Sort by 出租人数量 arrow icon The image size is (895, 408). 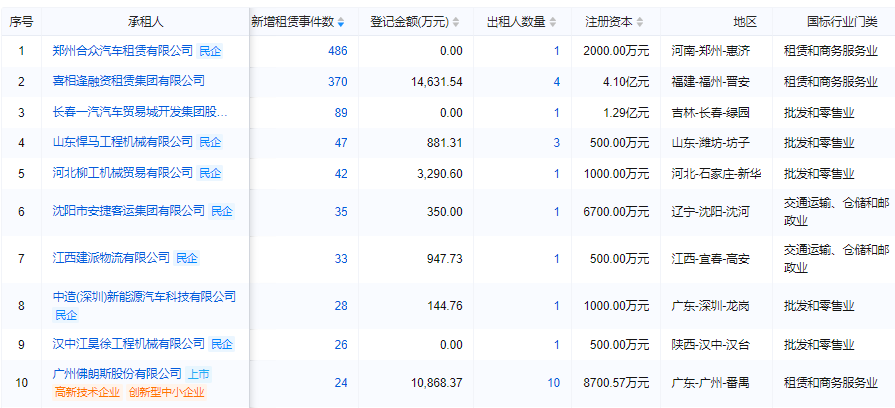coord(552,23)
